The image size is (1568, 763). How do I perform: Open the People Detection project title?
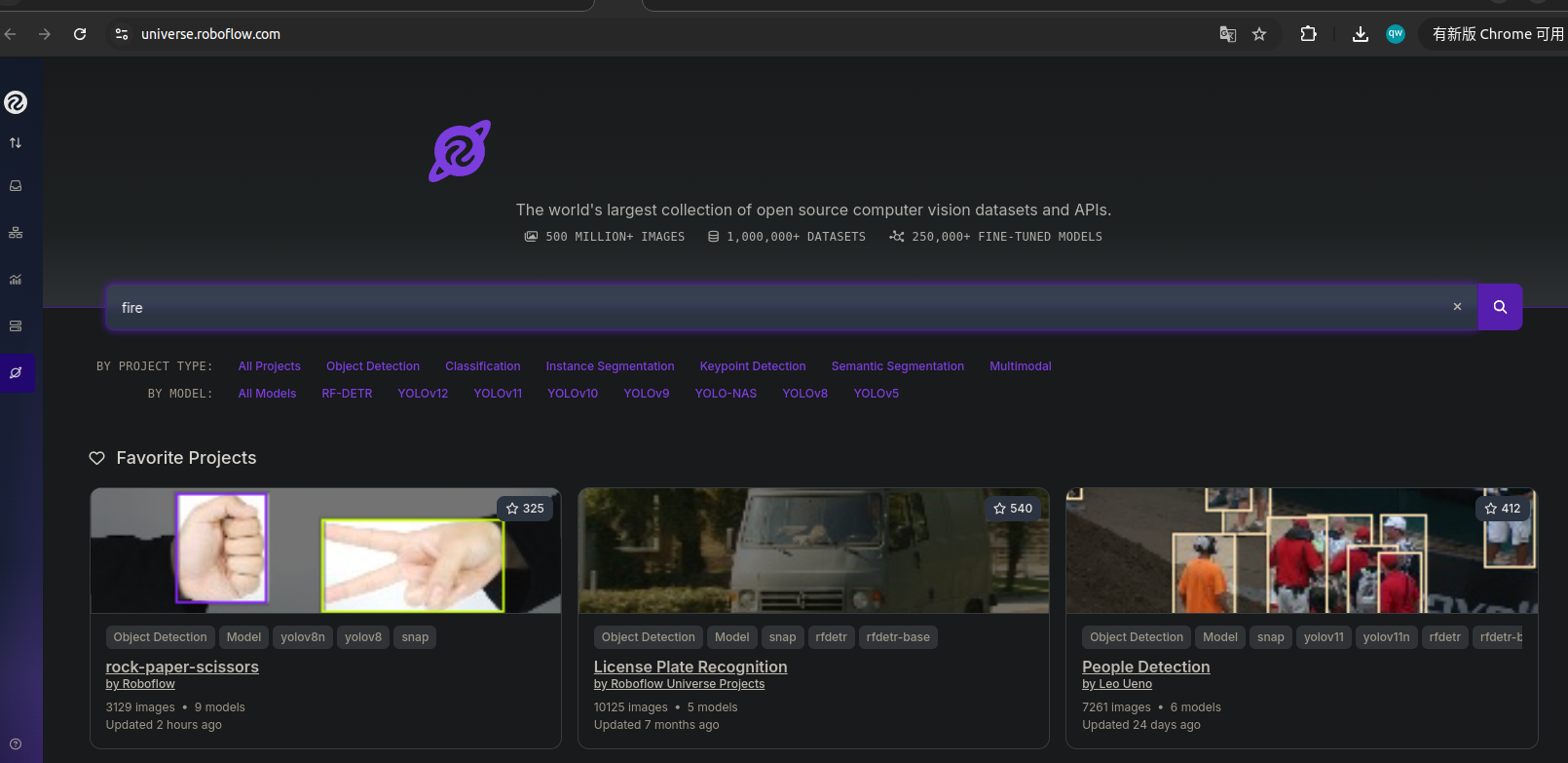click(1146, 667)
